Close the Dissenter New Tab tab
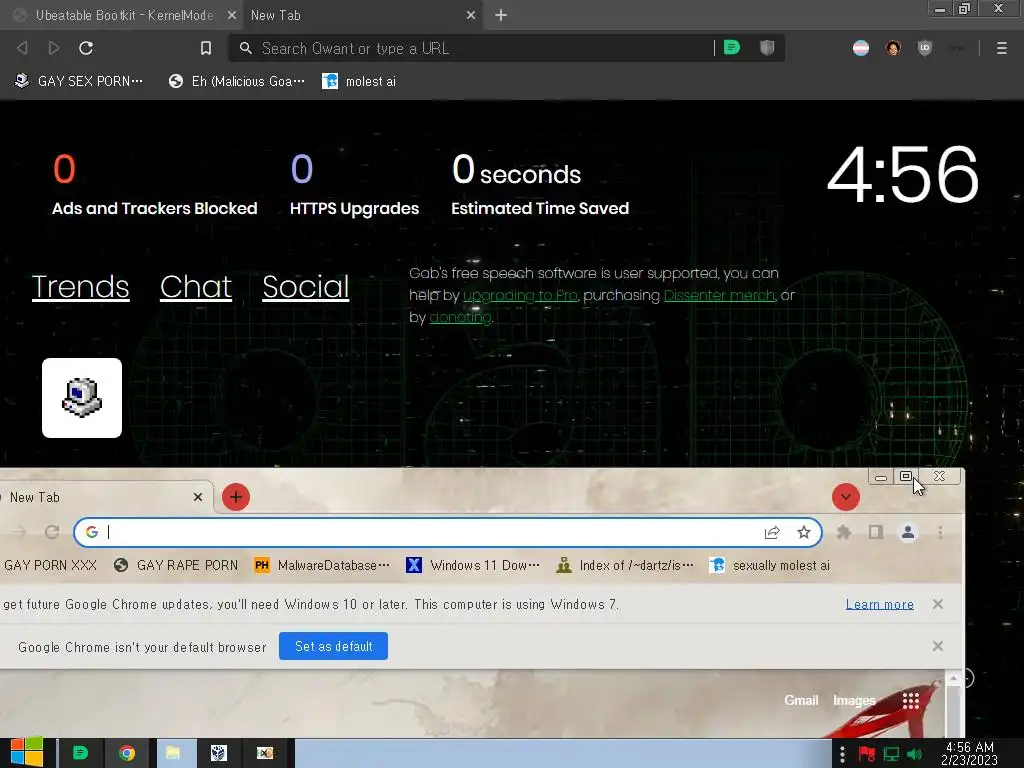This screenshot has width=1024, height=768. point(471,15)
